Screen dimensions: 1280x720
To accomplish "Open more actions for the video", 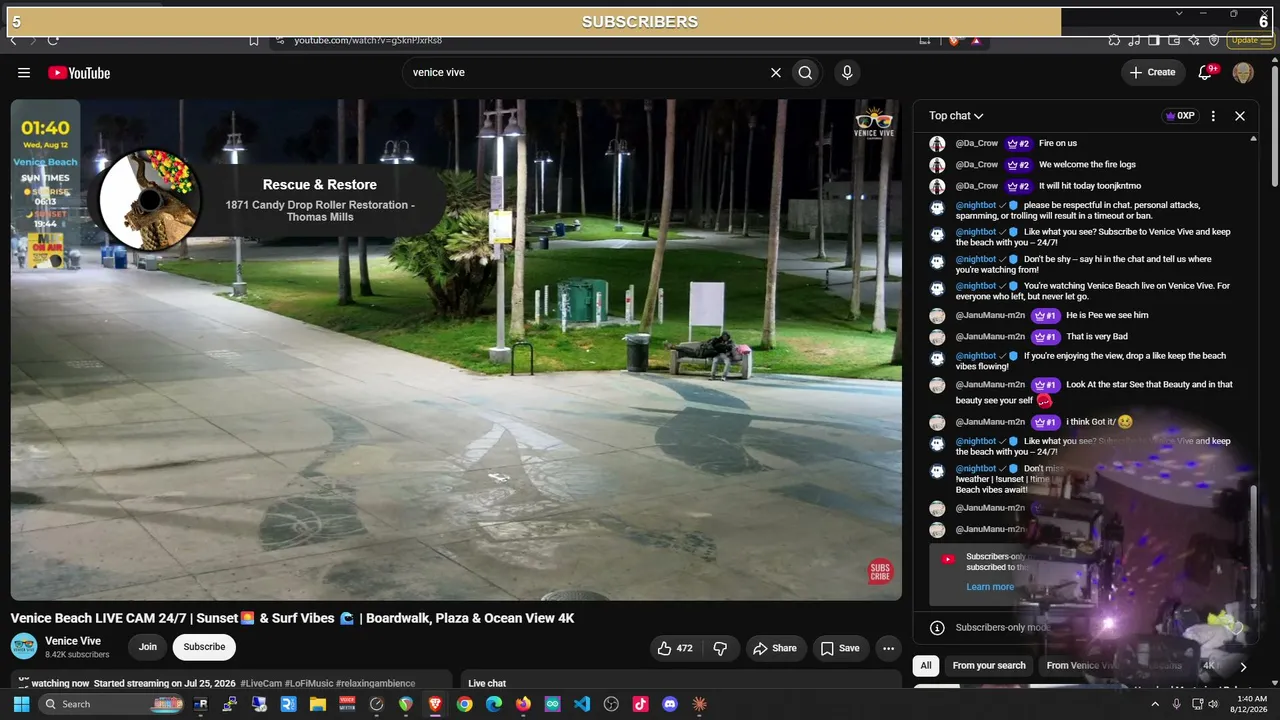I will pos(888,648).
